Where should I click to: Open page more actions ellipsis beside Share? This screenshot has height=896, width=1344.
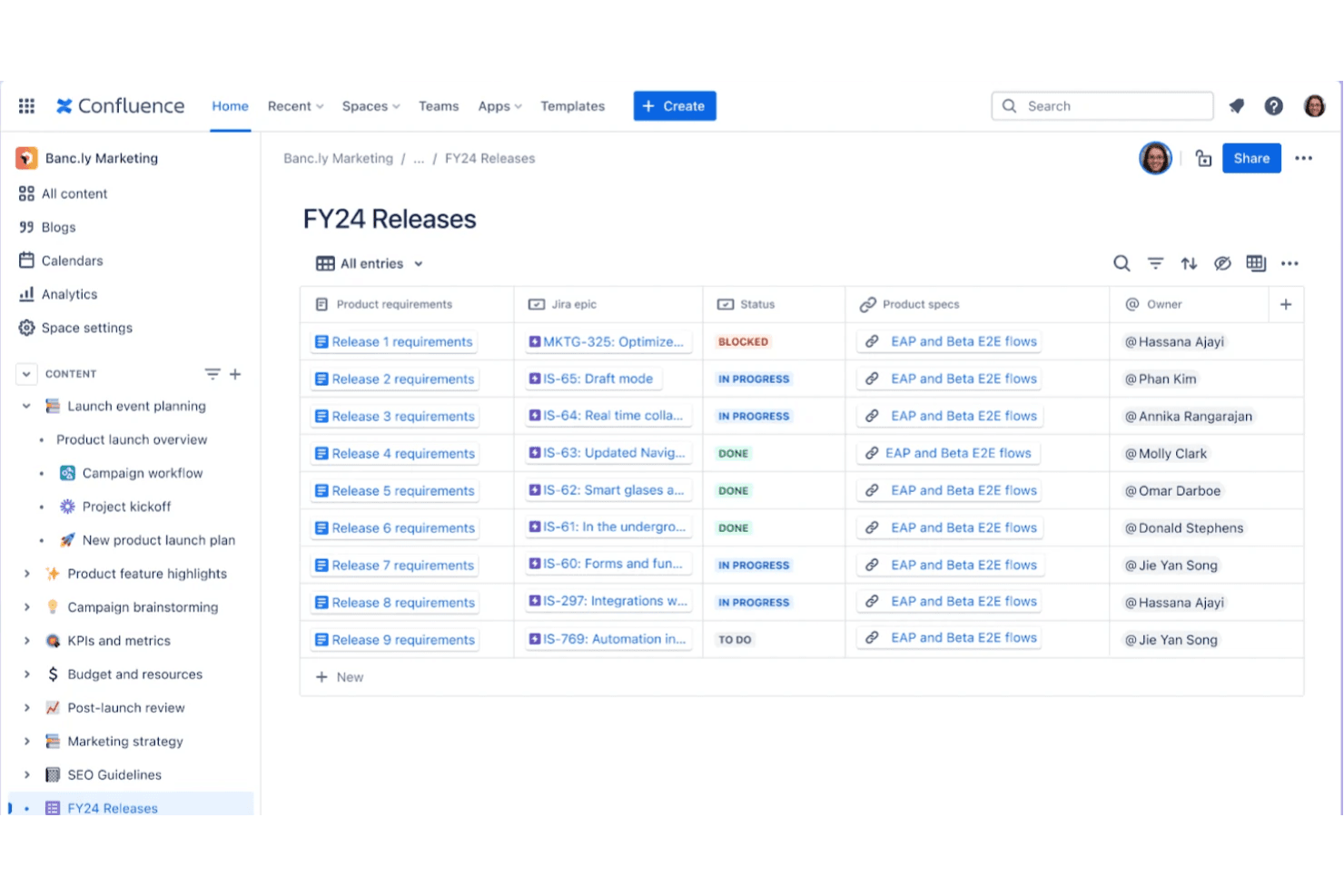click(x=1304, y=158)
